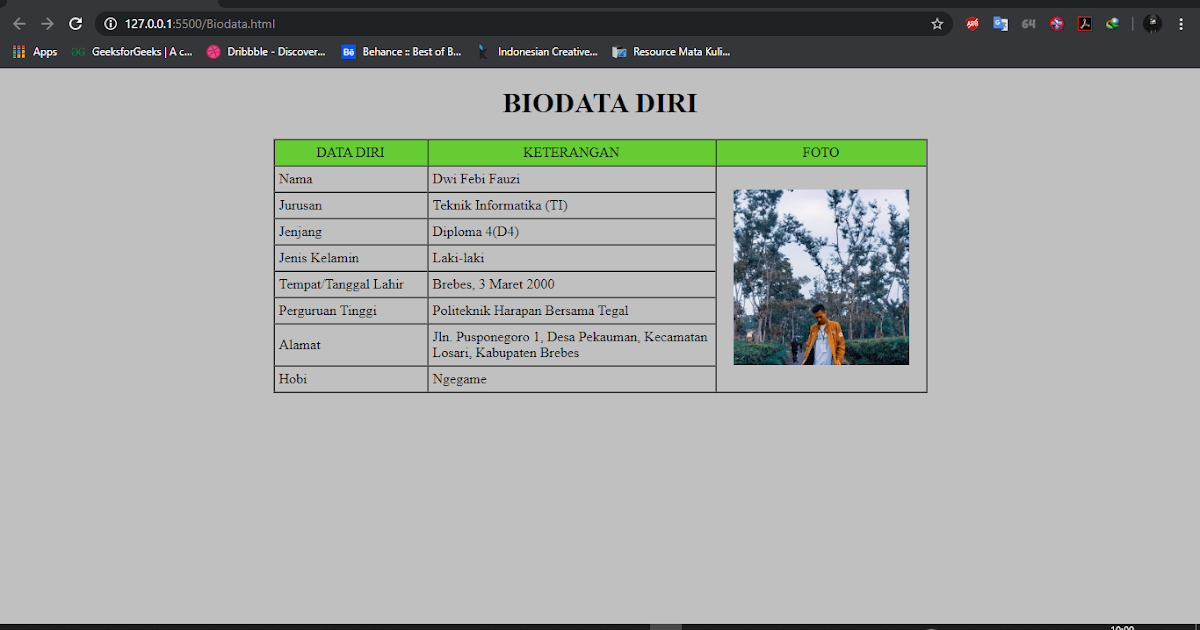Open the Adobe Acrobat extension
Viewport: 1200px width, 630px height.
[1084, 23]
